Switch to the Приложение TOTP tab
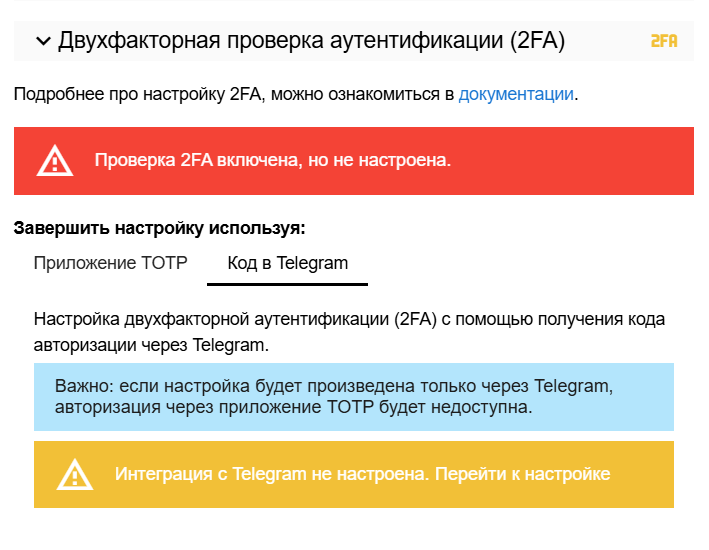 point(110,263)
